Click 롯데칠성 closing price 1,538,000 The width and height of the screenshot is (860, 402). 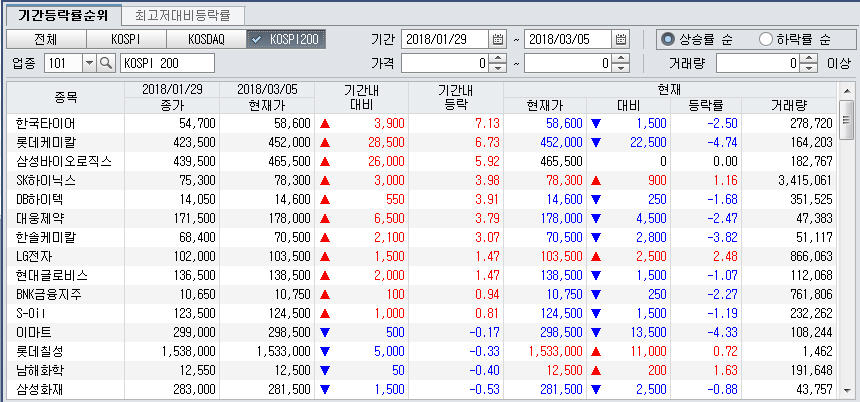[189, 352]
